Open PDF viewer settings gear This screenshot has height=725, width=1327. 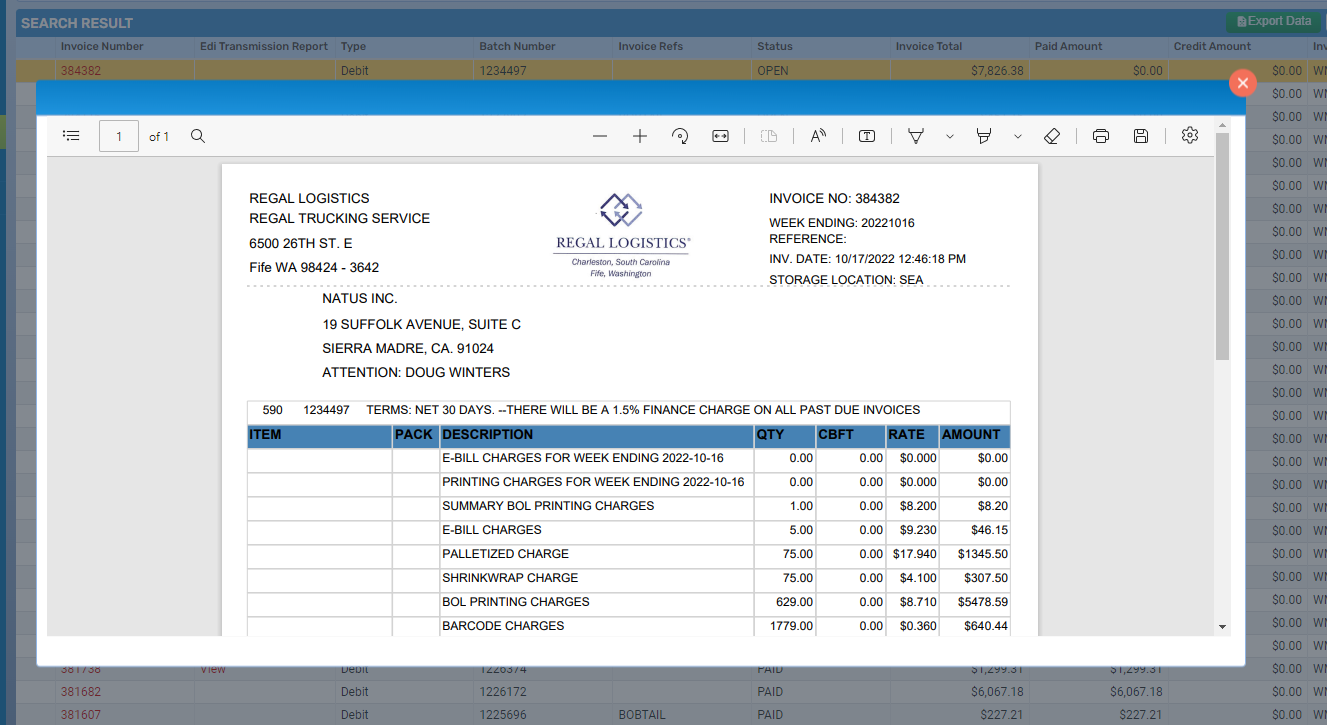coord(1189,135)
